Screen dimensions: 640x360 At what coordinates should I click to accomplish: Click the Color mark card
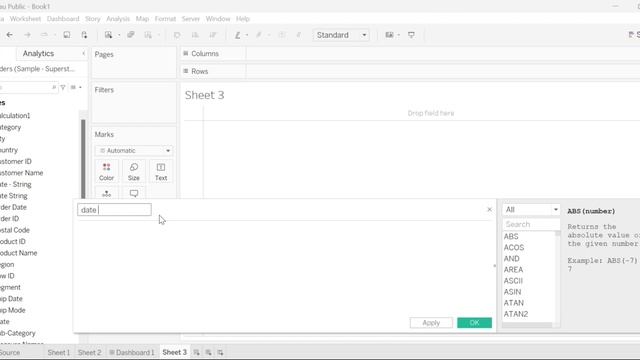point(107,172)
